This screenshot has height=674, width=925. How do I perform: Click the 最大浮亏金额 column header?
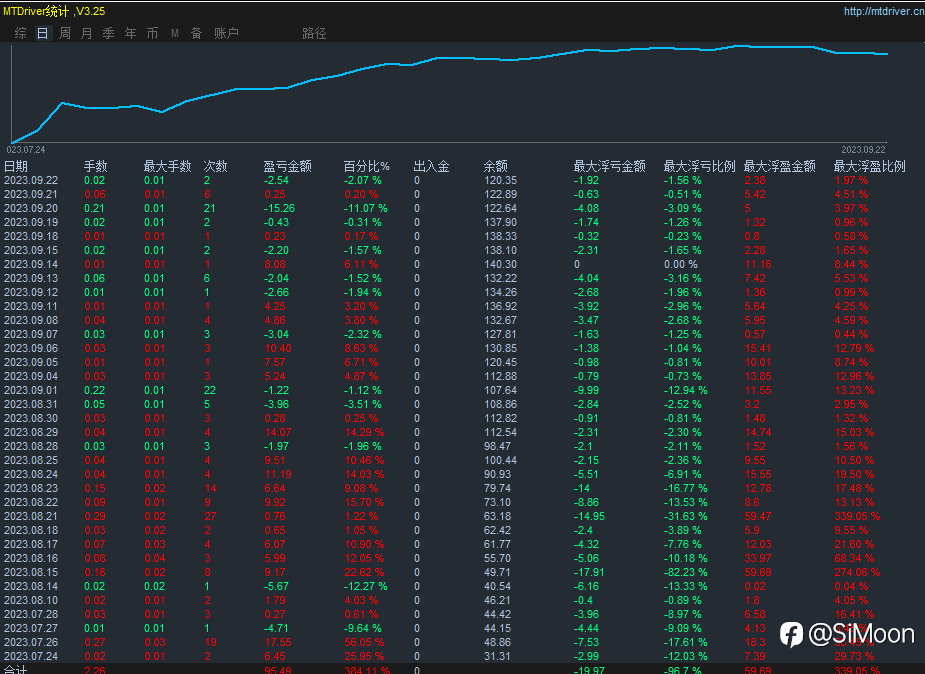[609, 167]
